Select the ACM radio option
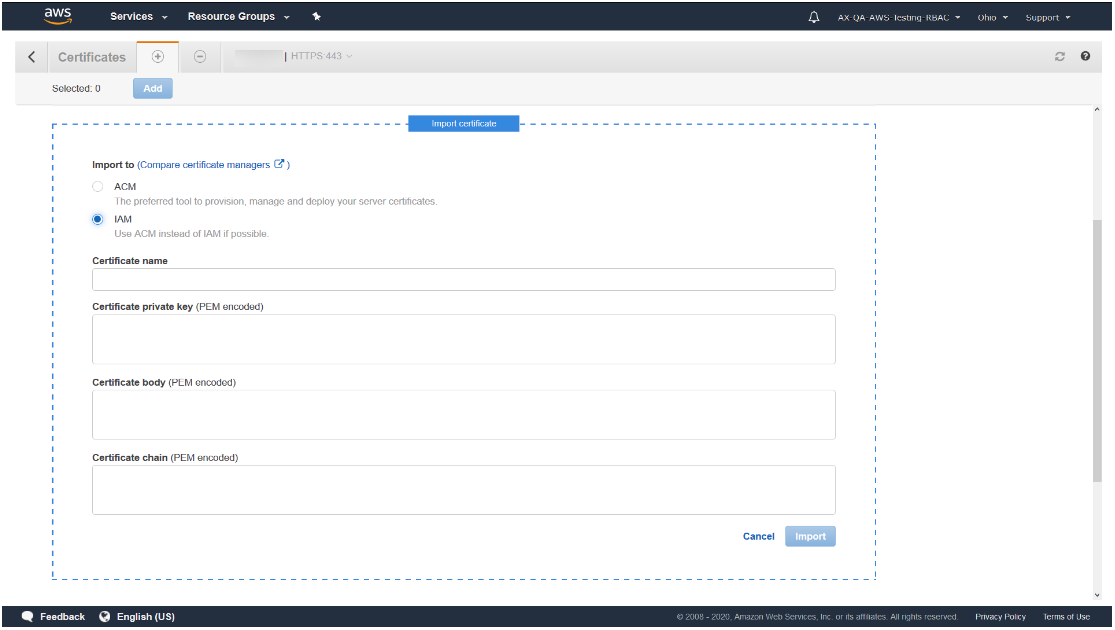Viewport: 1115px width, 630px height. (x=97, y=186)
